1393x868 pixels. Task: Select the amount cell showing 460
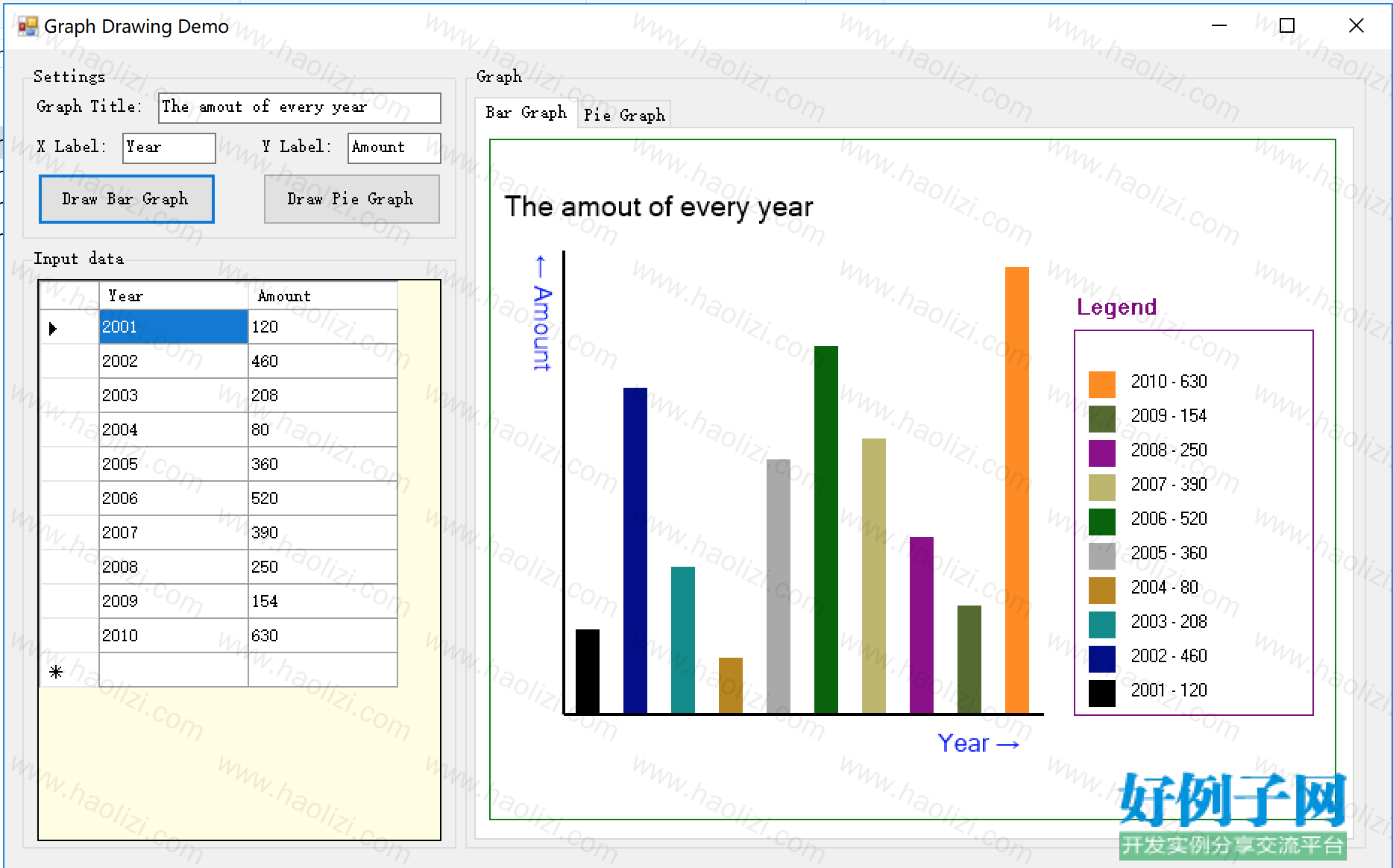click(x=323, y=362)
